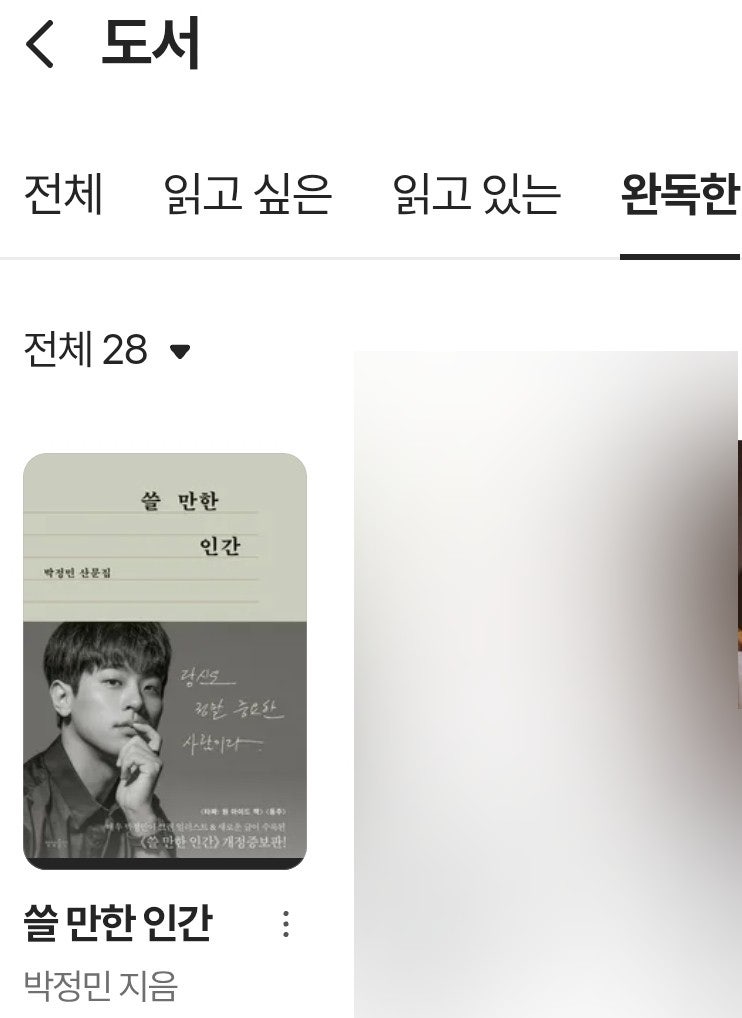Click the 인간 title text on the cover
This screenshot has height=1018, width=742.
[x=219, y=545]
